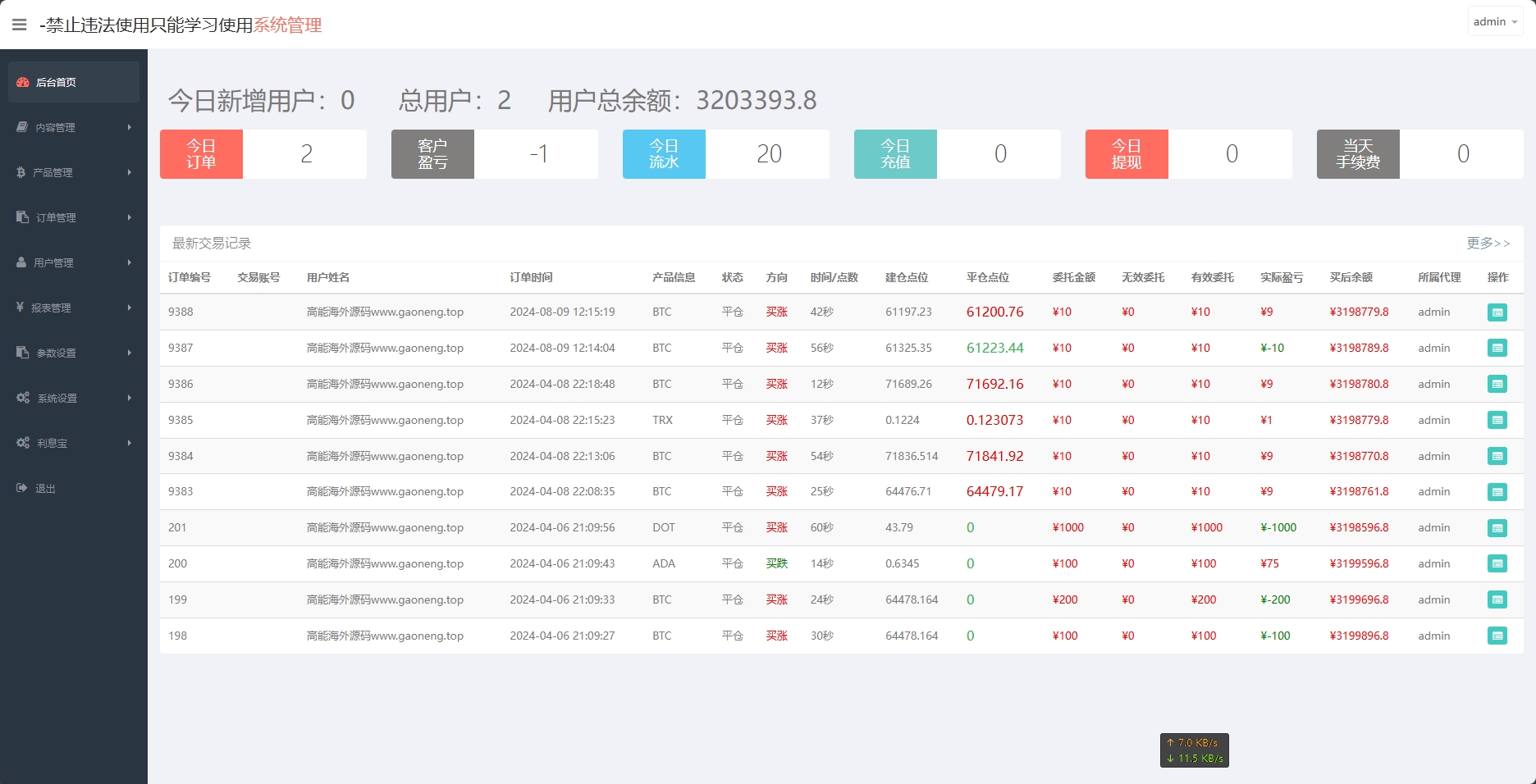The image size is (1536, 784).
Task: Click the logout icon beside 退出
Action: tap(21, 488)
